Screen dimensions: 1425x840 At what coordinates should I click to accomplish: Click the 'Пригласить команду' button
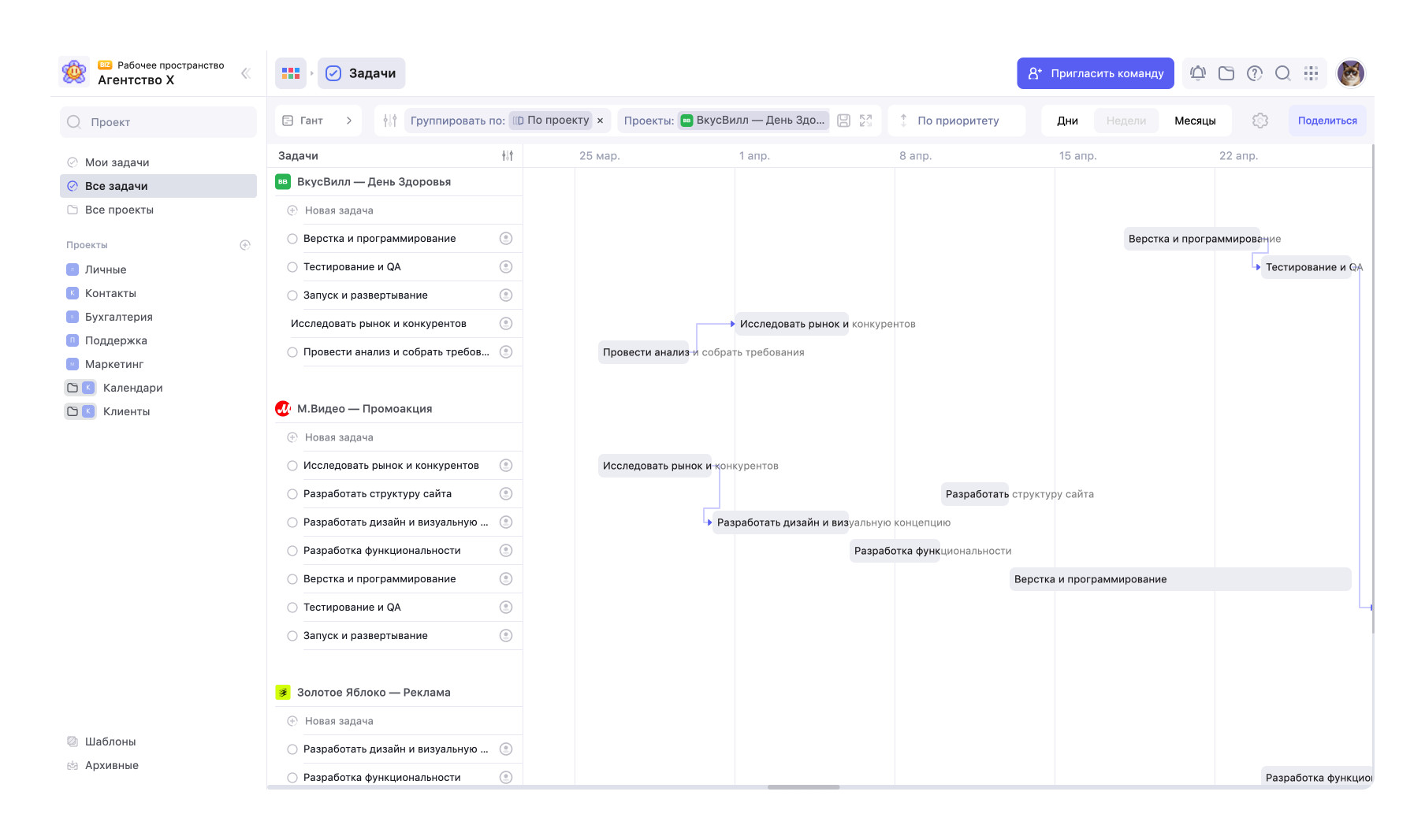point(1095,73)
